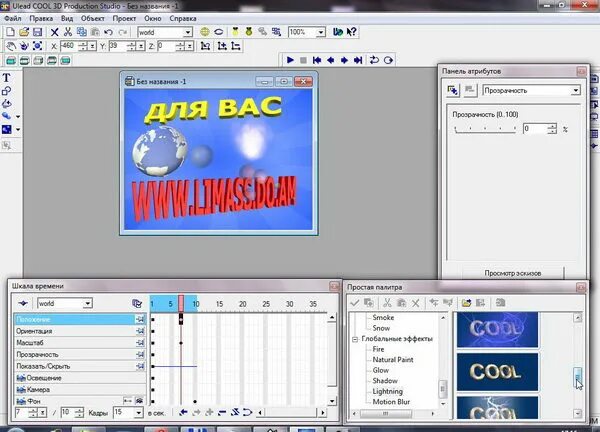
Task: Click the current frame marker on timeline ruler
Action: tap(181, 304)
